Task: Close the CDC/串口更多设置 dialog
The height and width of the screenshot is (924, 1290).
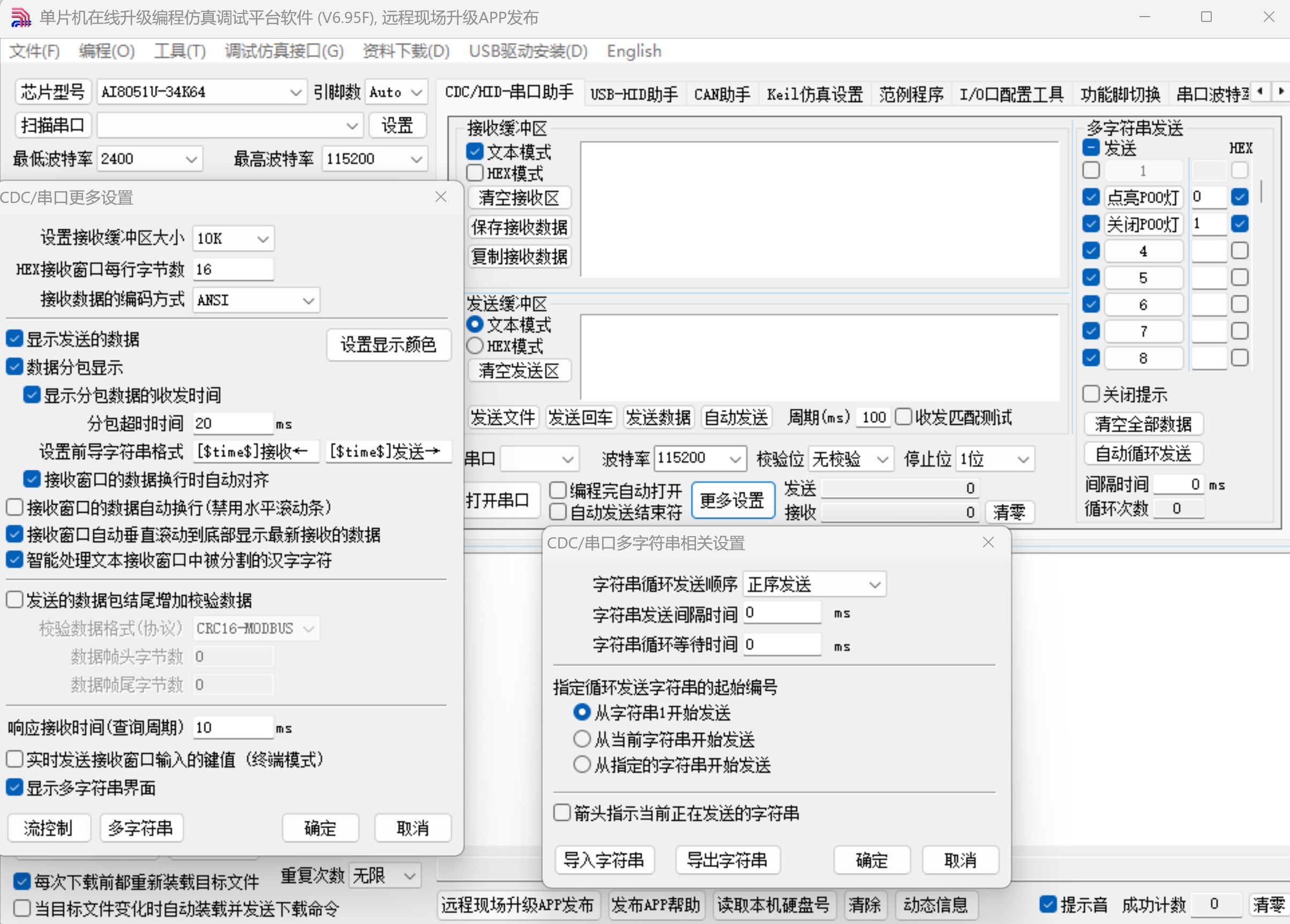Action: pos(440,197)
